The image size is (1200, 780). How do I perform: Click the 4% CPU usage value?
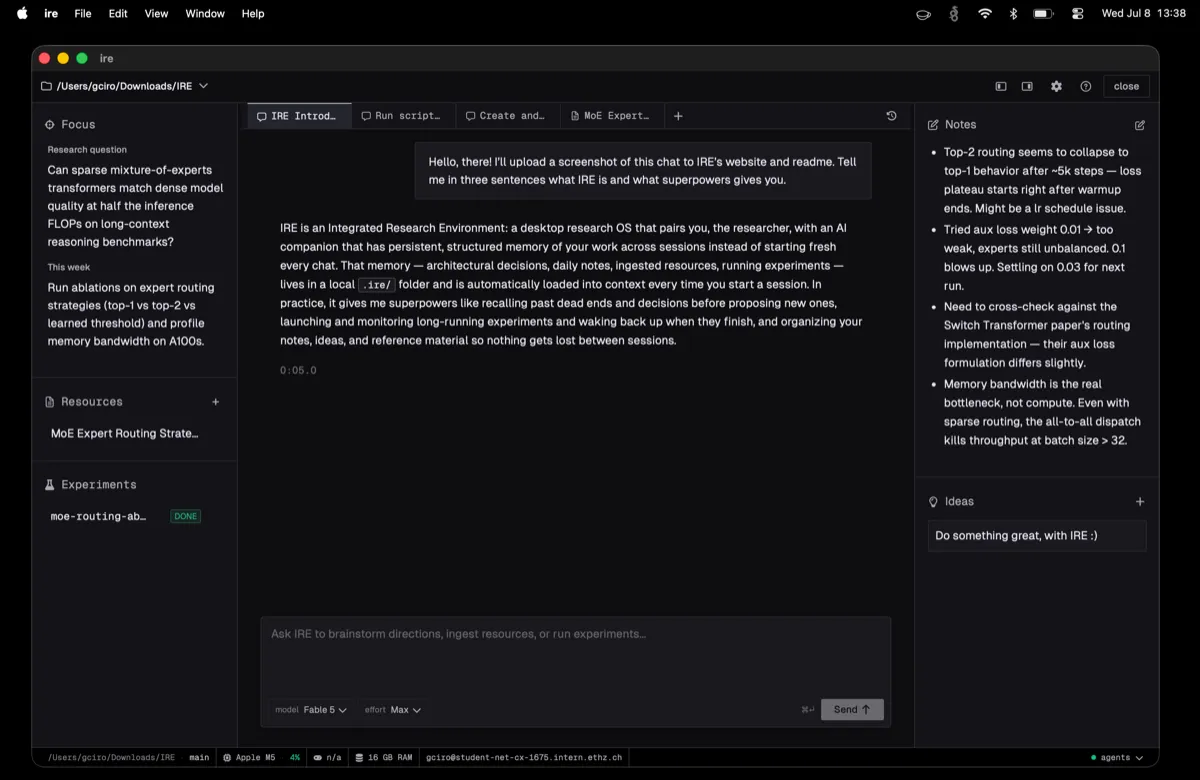click(x=295, y=758)
